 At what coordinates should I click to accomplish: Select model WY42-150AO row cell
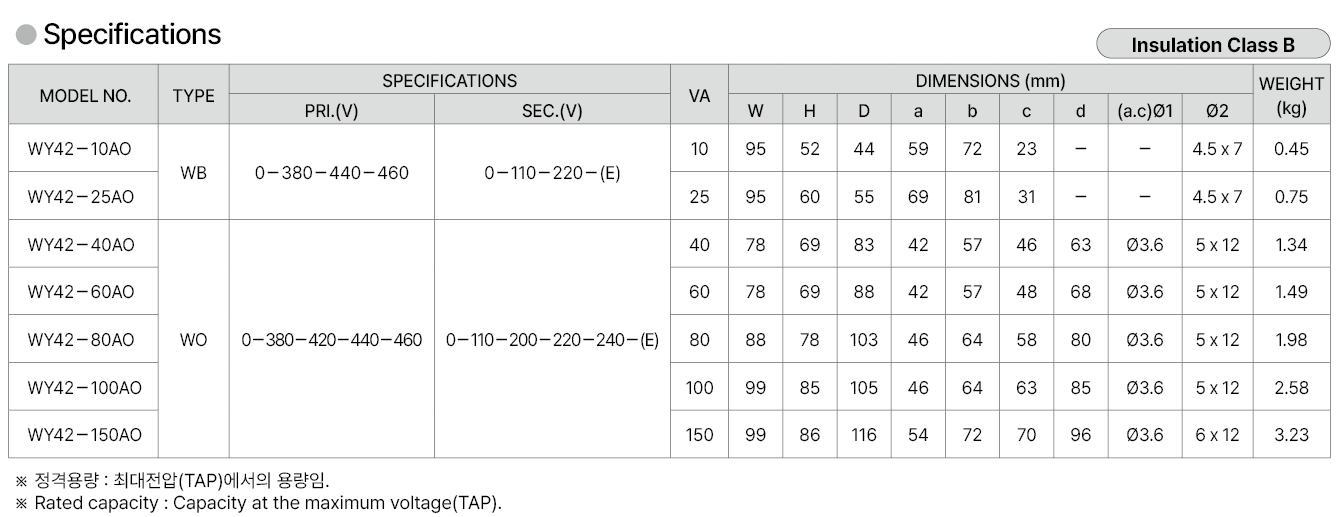tap(85, 435)
